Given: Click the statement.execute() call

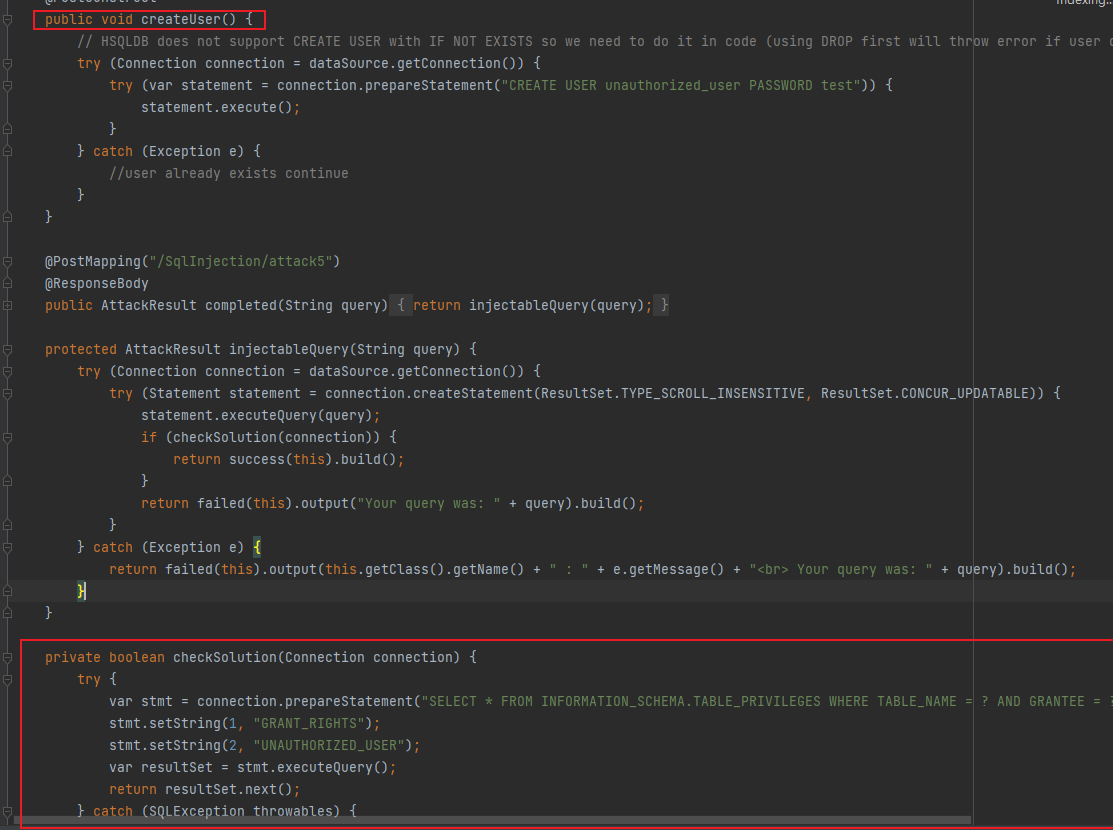Looking at the screenshot, I should (220, 107).
